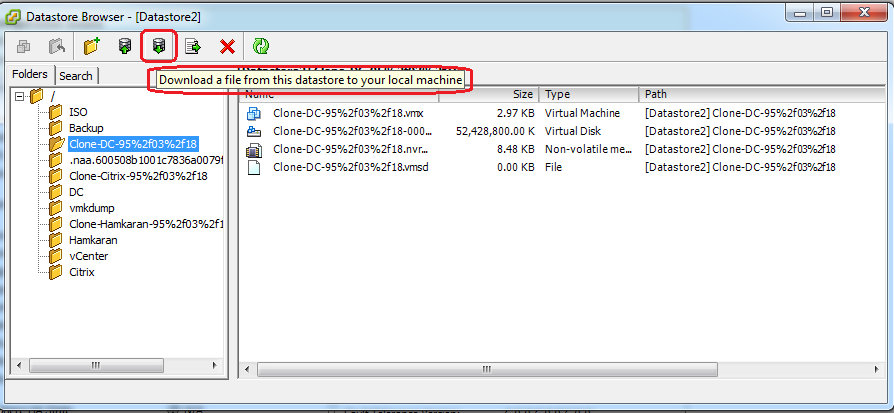Viewport: 894px width, 413px height.
Task: Select file Clone-DC-95%2f03%2f18.vmx
Action: [x=348, y=114]
